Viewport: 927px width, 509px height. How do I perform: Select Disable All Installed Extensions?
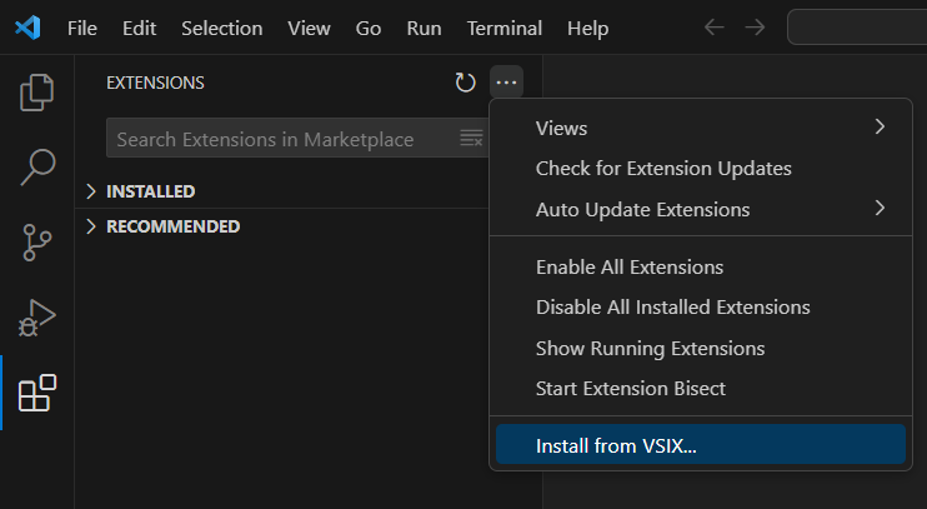(x=672, y=307)
